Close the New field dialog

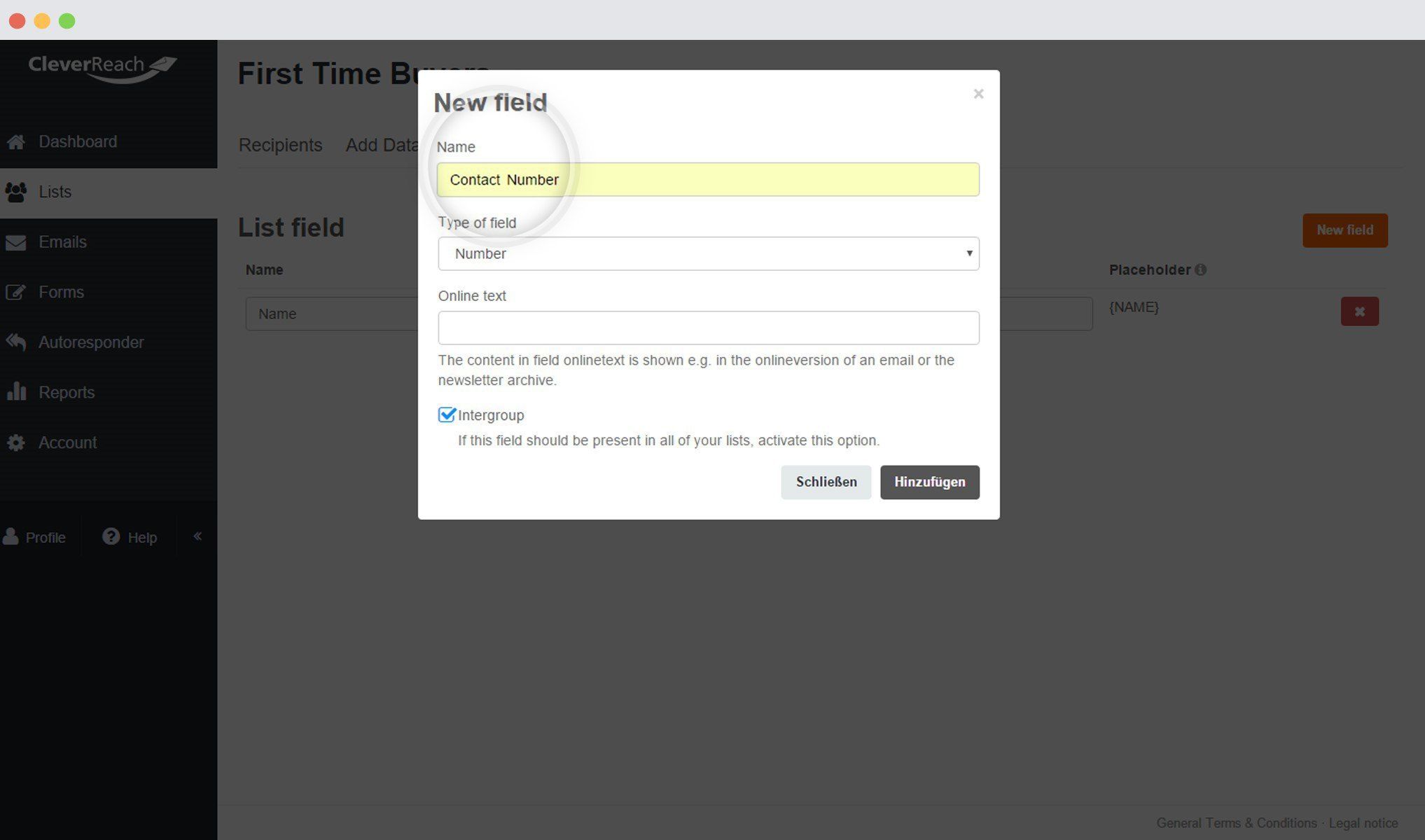pos(978,94)
